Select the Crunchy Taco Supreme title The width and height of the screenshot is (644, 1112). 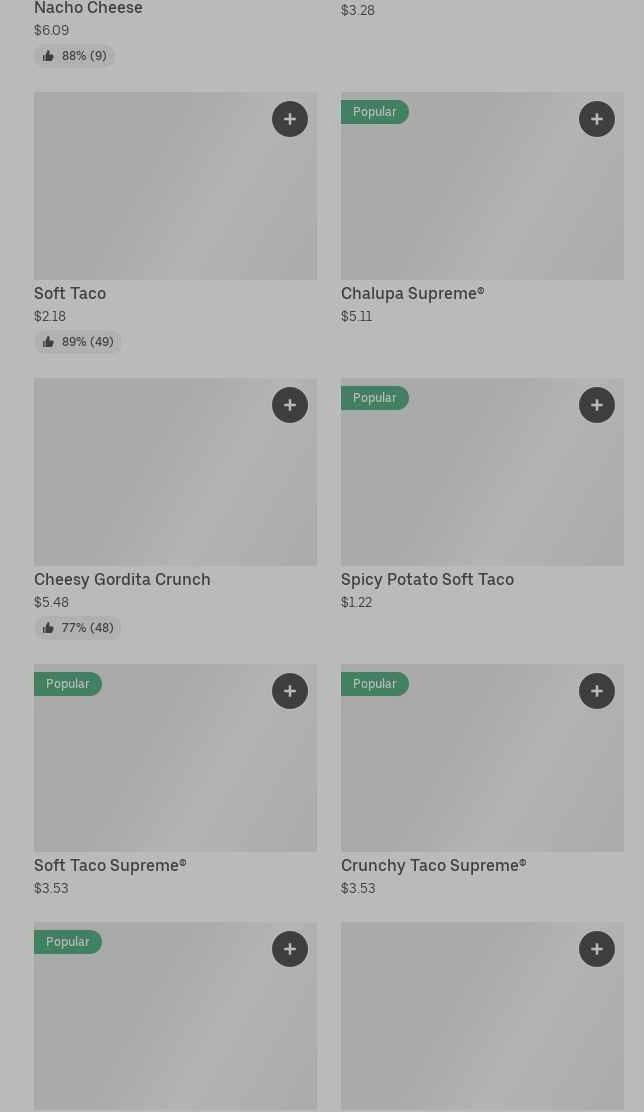point(433,865)
